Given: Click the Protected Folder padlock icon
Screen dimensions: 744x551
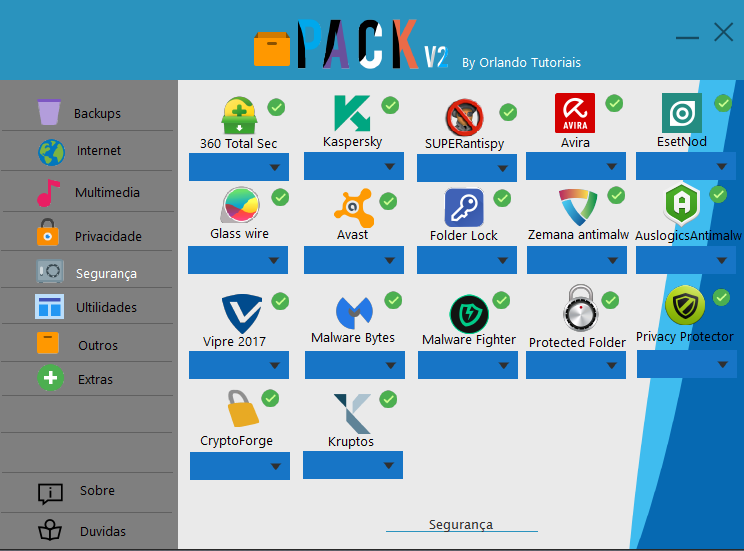Looking at the screenshot, I should pos(580,308).
